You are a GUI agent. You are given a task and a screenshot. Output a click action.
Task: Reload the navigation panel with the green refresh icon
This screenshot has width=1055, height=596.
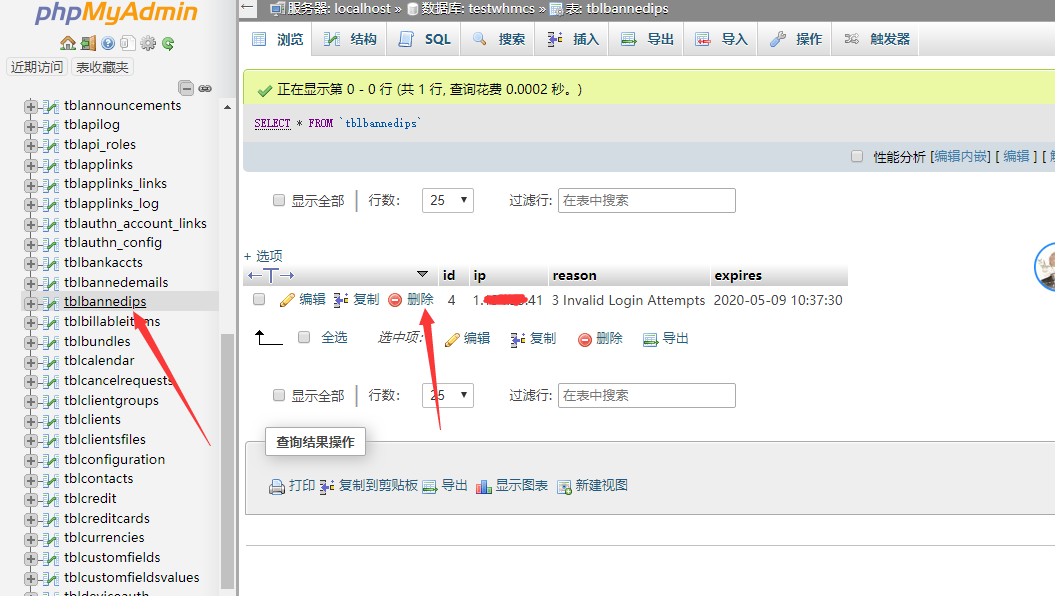168,44
